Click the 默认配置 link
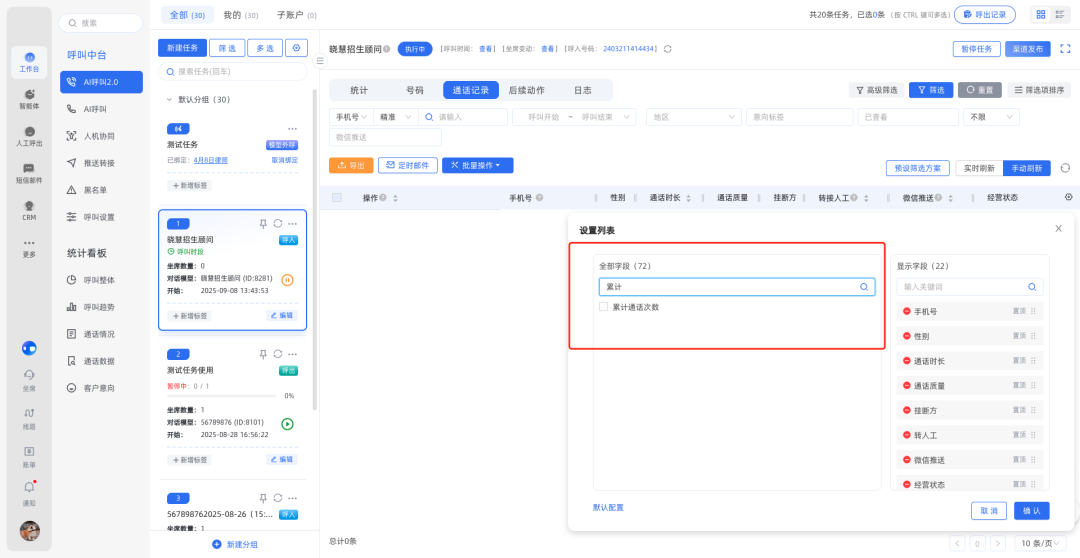The image size is (1080, 558). pyautogui.click(x=608, y=508)
